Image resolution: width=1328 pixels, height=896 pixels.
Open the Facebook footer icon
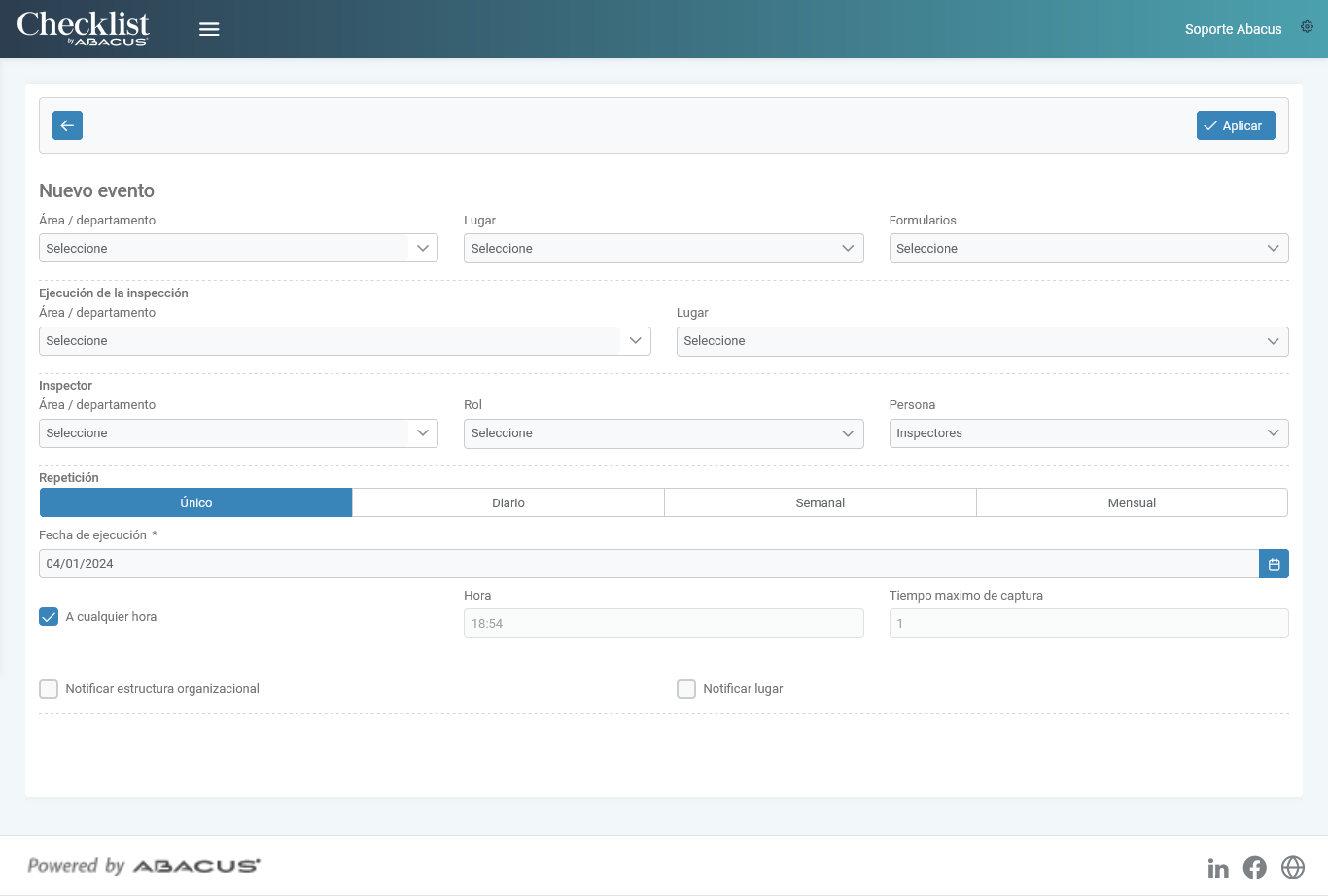(1255, 868)
